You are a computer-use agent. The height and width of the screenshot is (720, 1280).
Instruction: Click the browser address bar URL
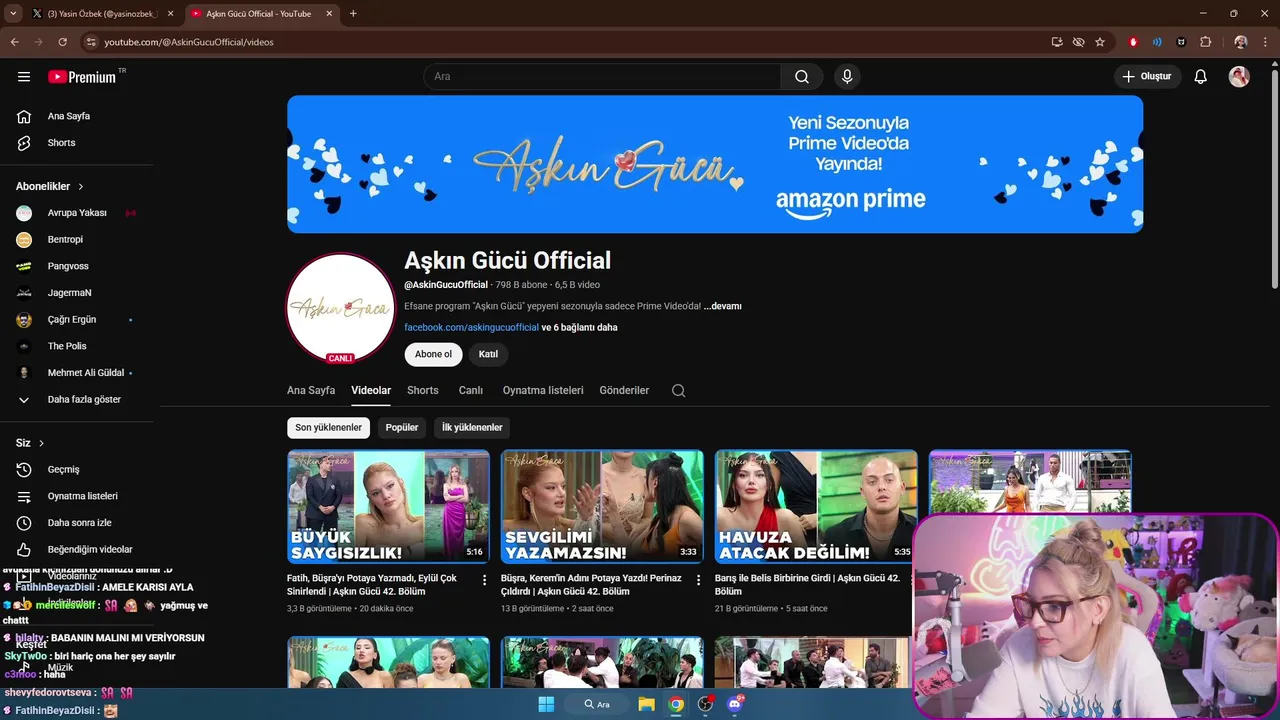click(x=189, y=42)
